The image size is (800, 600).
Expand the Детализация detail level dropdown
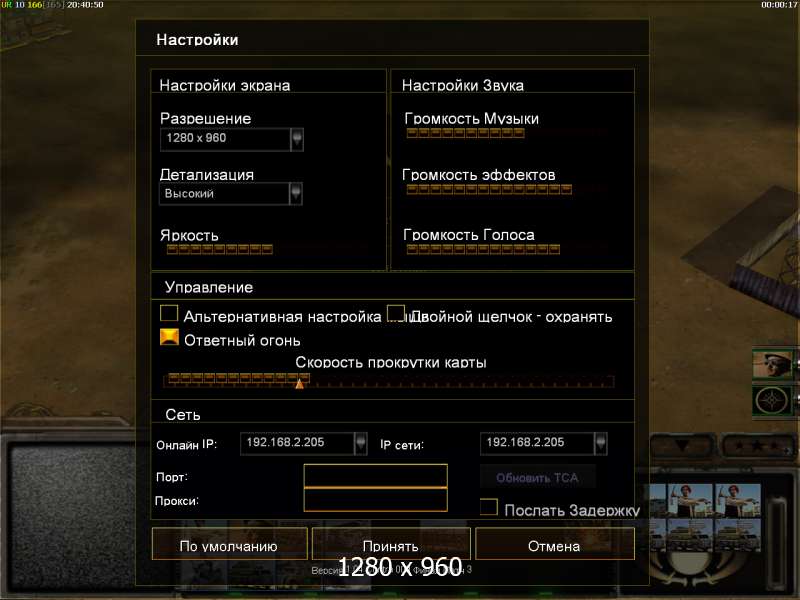click(x=296, y=194)
